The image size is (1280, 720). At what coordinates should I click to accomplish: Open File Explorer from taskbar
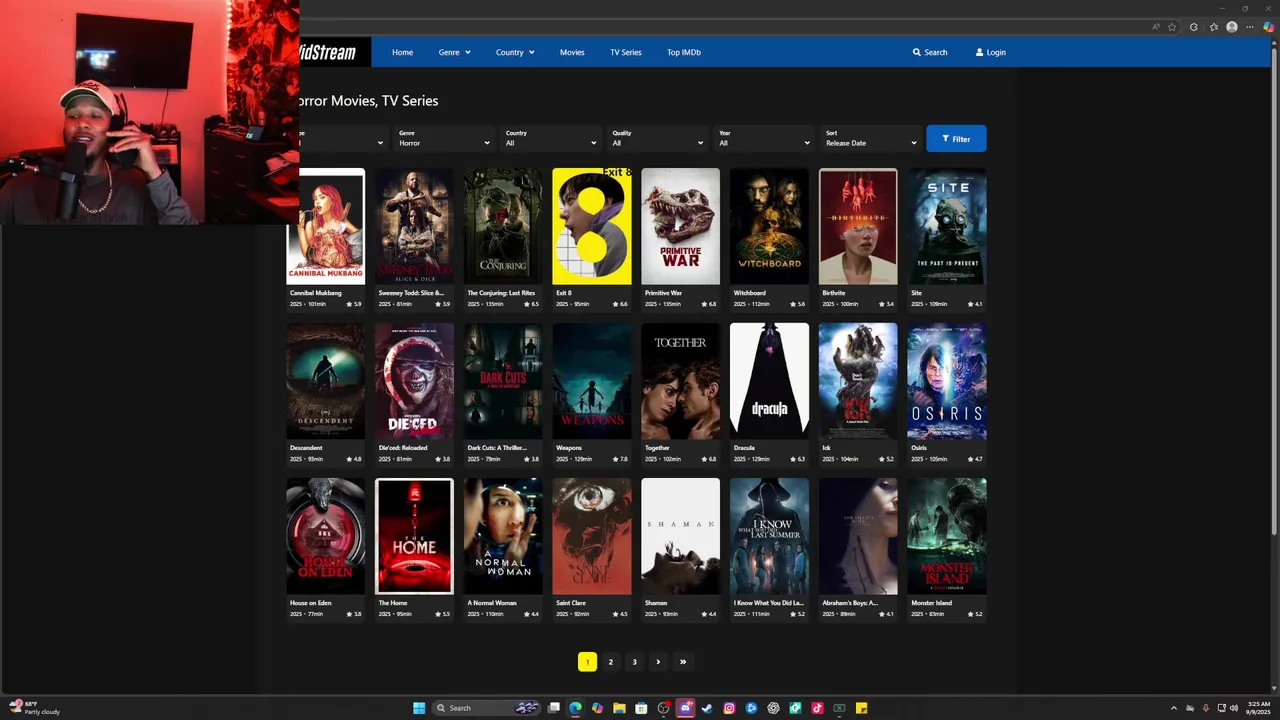pos(619,708)
